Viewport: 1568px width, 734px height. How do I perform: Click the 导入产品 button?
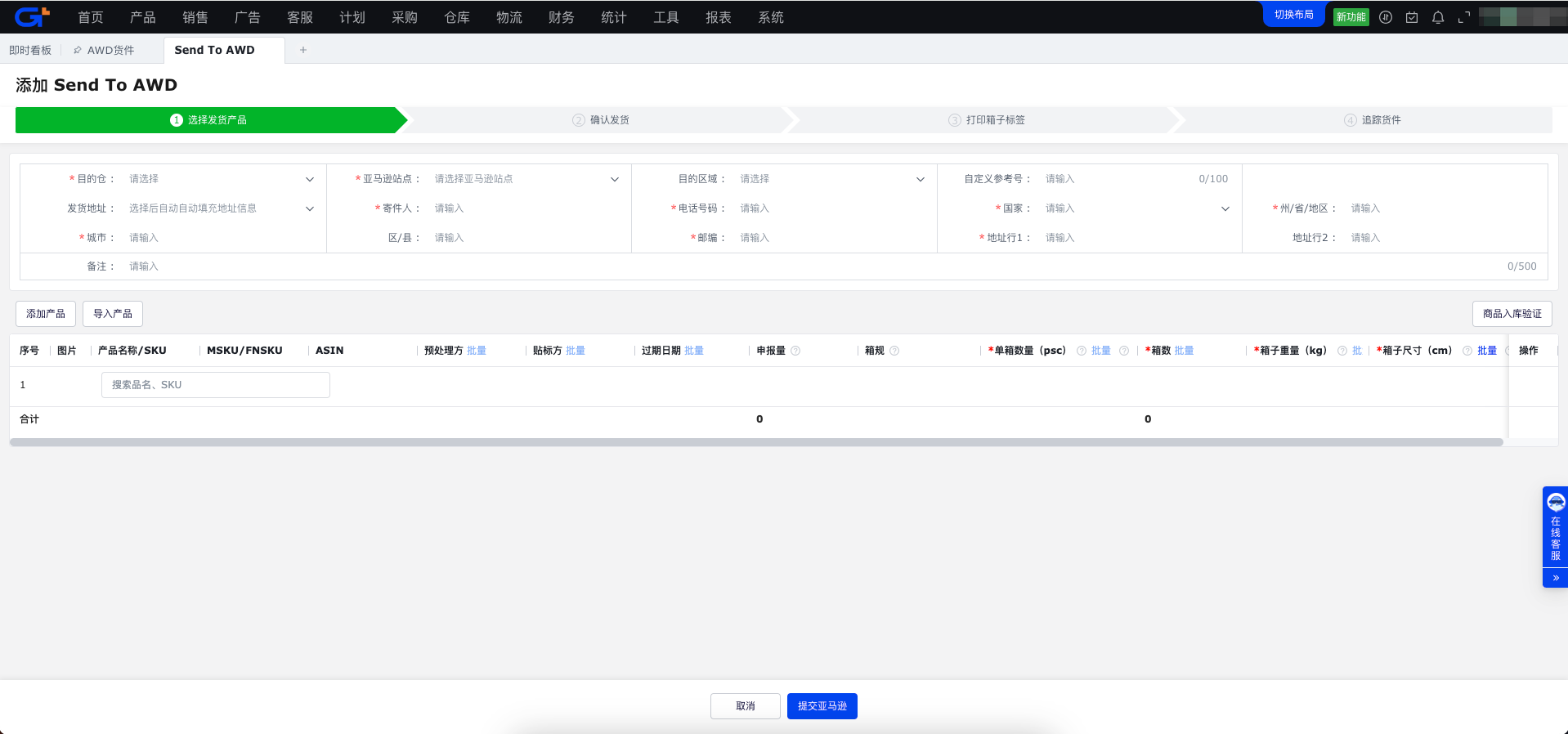pyautogui.click(x=113, y=314)
